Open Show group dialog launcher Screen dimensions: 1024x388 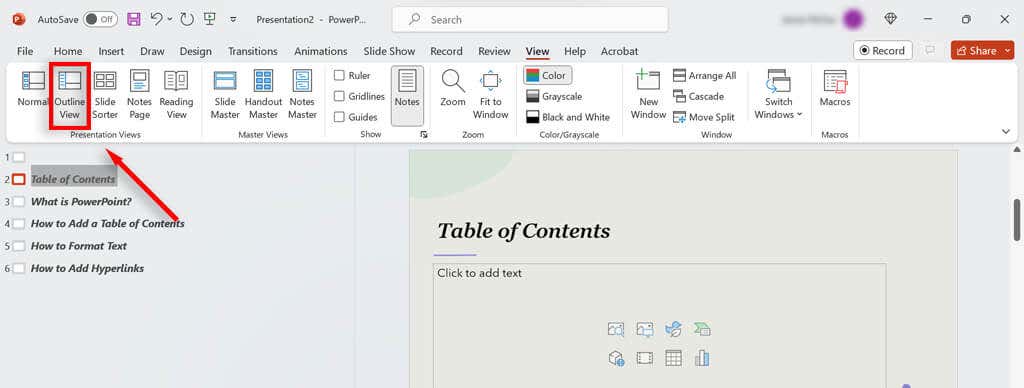point(424,134)
